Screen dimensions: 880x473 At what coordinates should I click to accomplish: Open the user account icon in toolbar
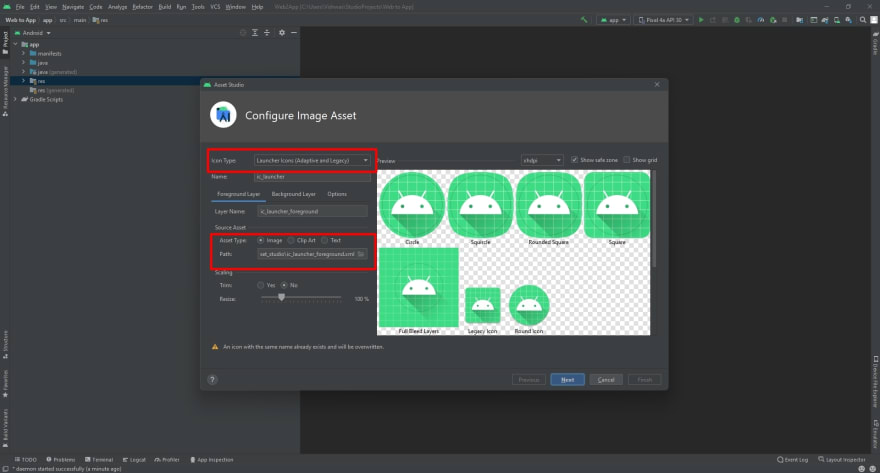click(x=874, y=20)
